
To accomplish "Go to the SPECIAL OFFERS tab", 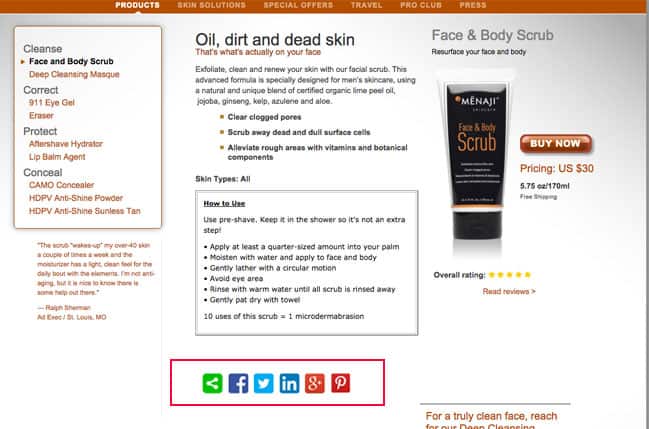I will [298, 5].
